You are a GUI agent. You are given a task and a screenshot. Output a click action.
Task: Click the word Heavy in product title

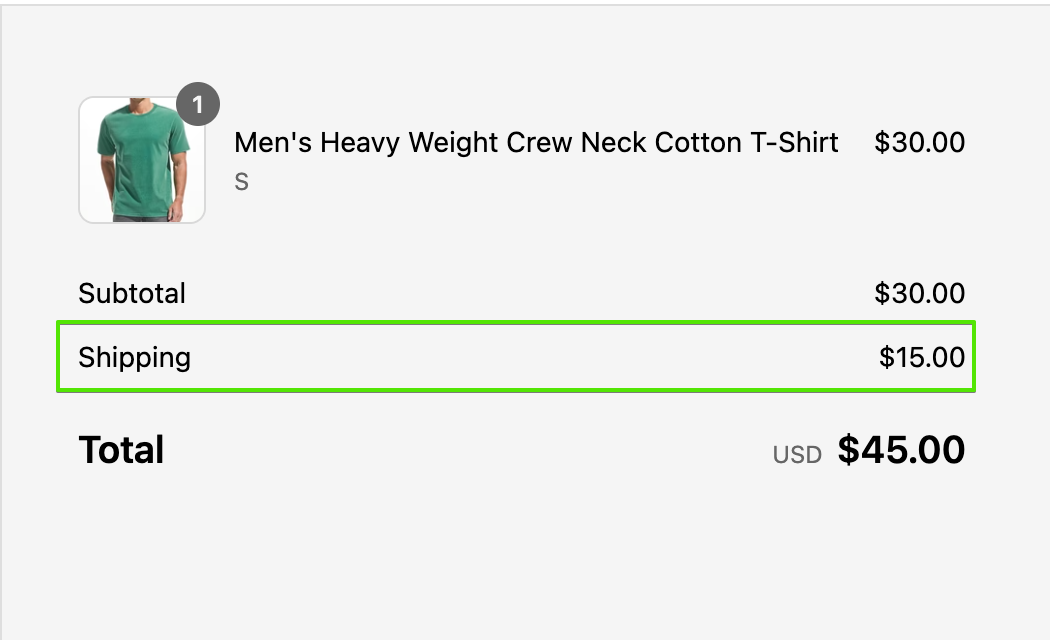(360, 143)
